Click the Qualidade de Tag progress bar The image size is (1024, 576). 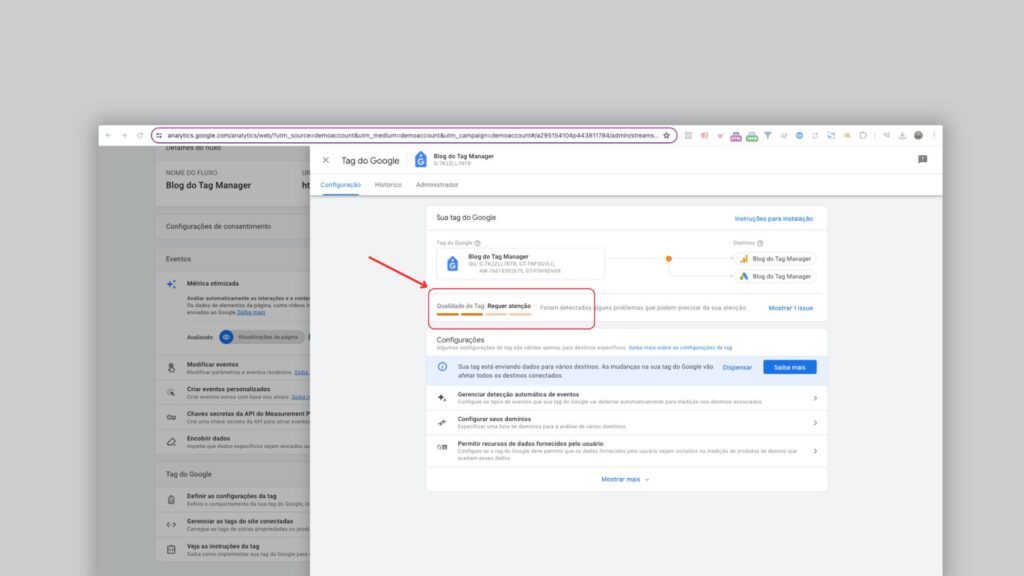pyautogui.click(x=484, y=314)
